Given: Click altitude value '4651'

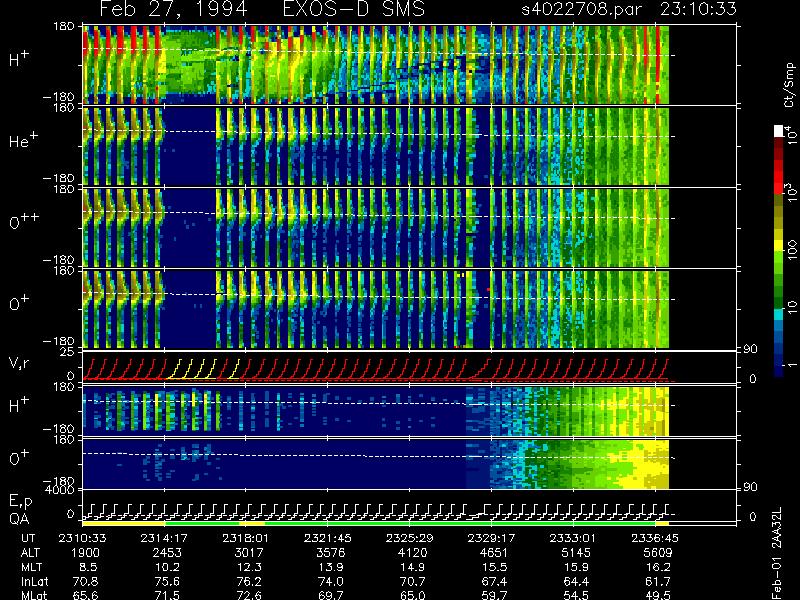Looking at the screenshot, I should click(x=494, y=553).
